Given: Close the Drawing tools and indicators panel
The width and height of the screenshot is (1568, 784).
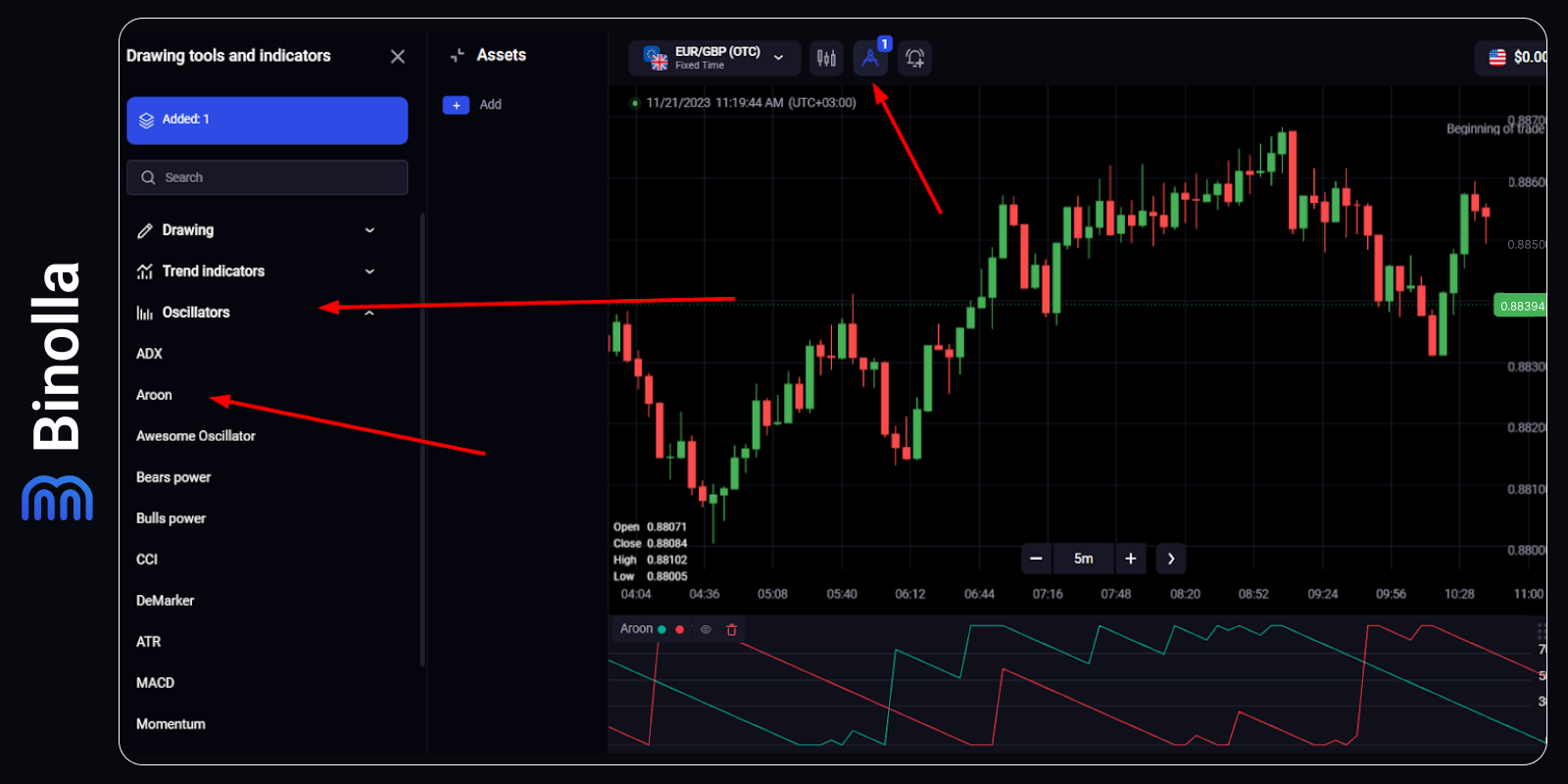Looking at the screenshot, I should click(x=397, y=57).
